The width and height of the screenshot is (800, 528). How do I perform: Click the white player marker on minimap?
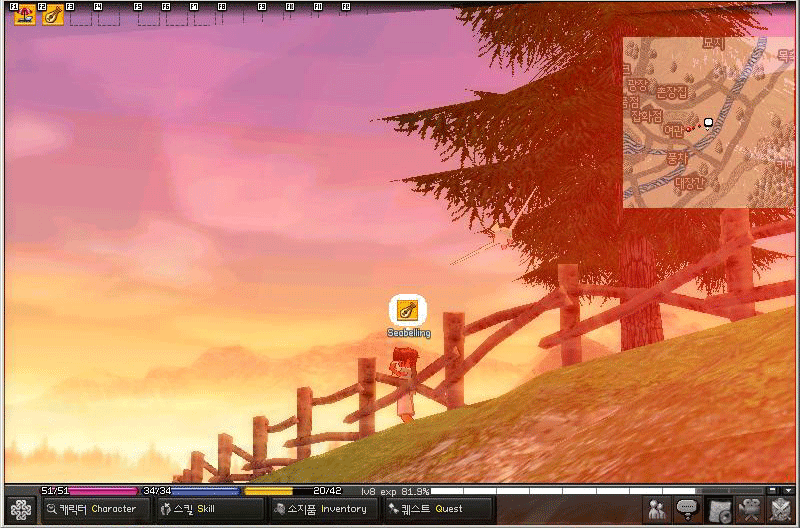pyautogui.click(x=708, y=123)
